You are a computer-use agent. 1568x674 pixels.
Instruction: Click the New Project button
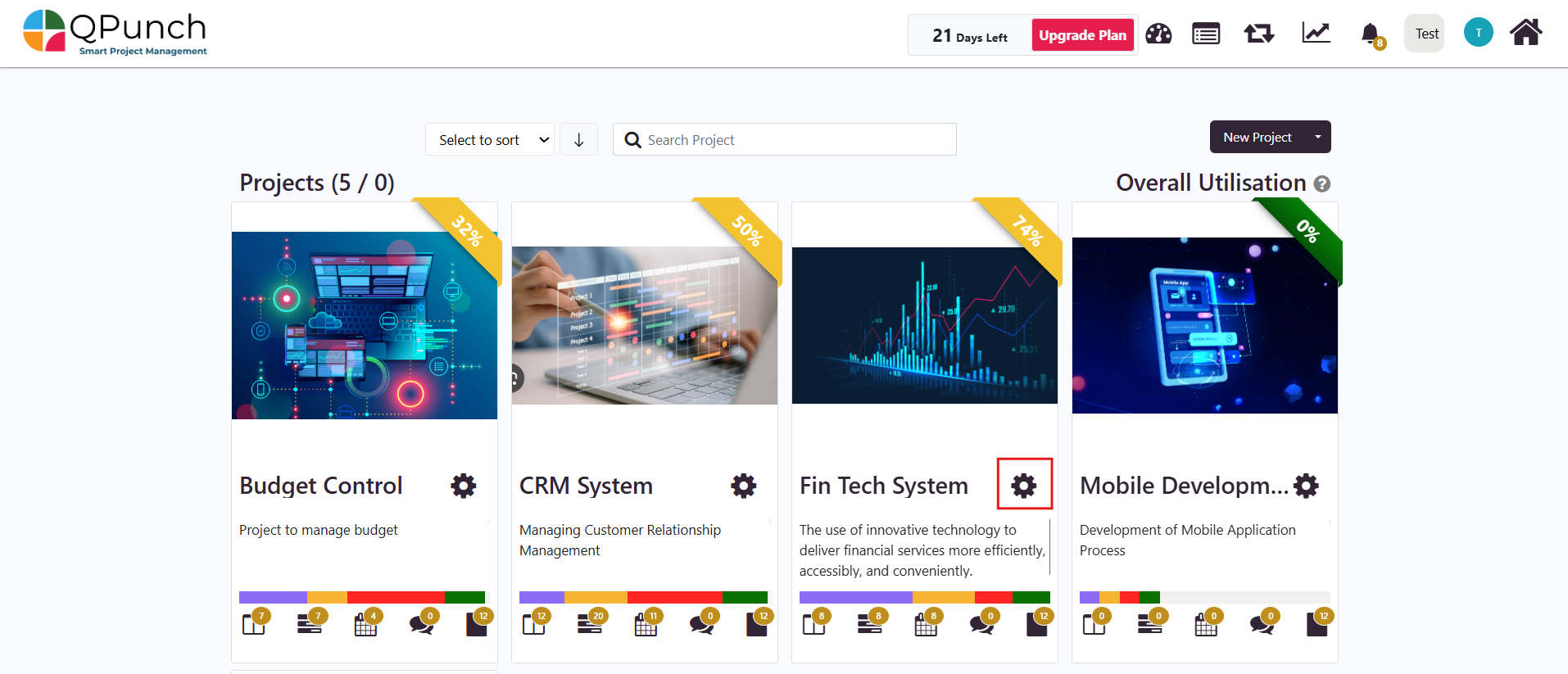coord(1257,137)
